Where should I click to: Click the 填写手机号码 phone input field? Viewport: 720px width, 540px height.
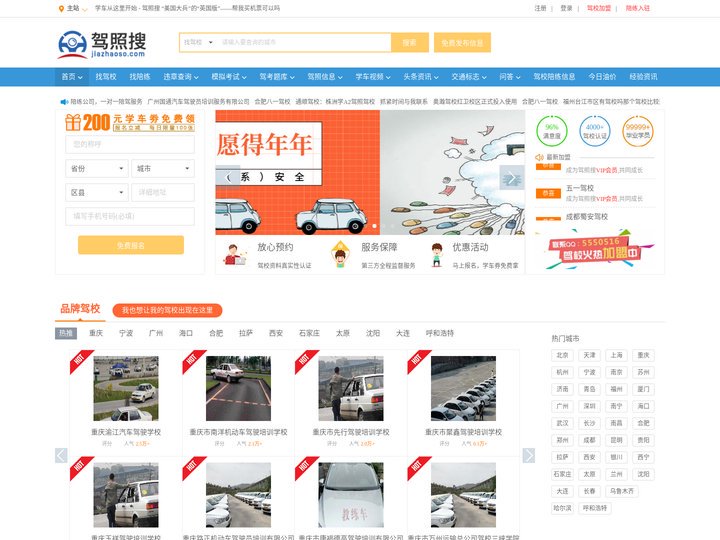tap(130, 216)
